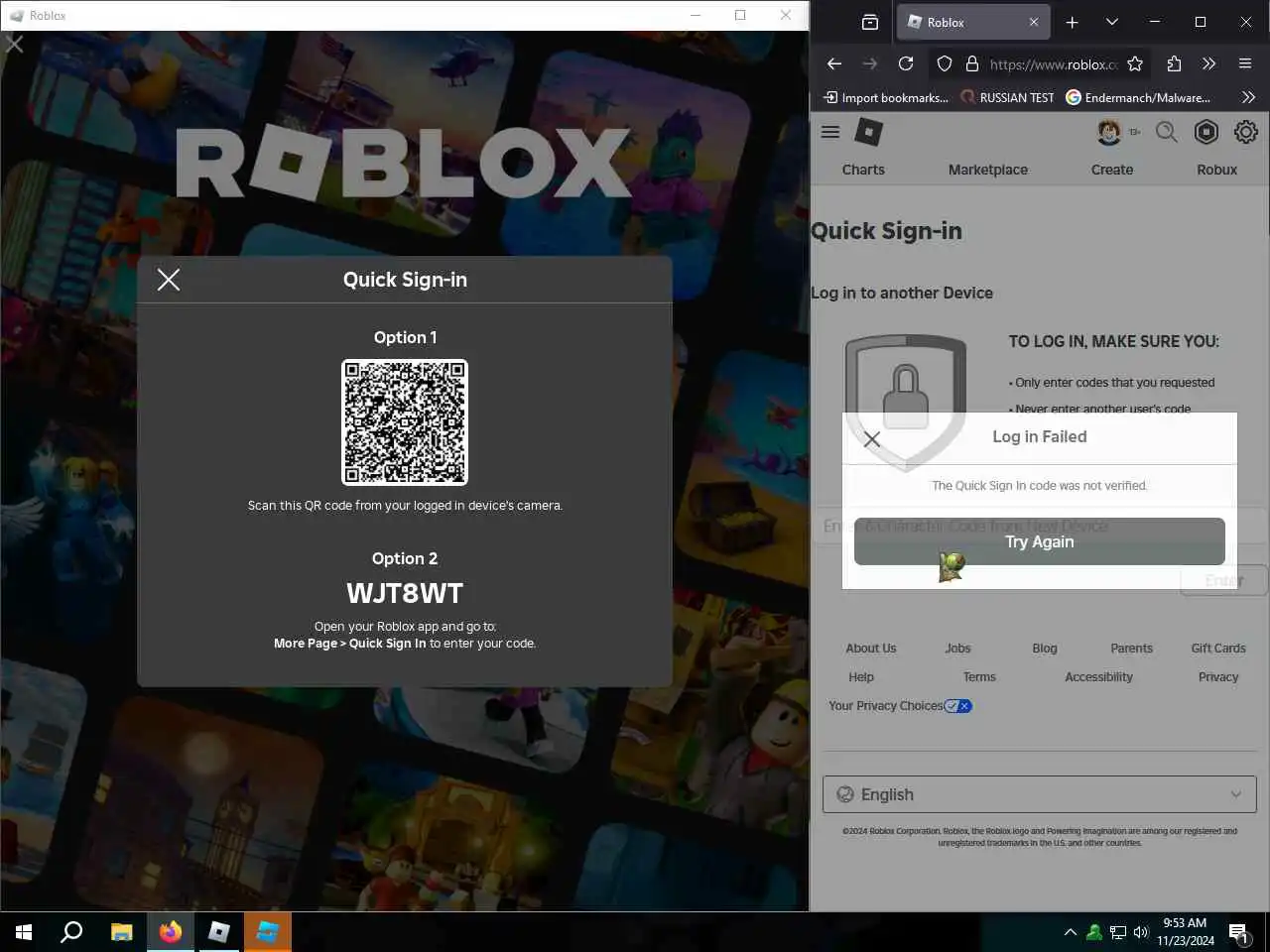Show hidden system tray icons
Screen dimensions: 1270x952
point(1070,932)
